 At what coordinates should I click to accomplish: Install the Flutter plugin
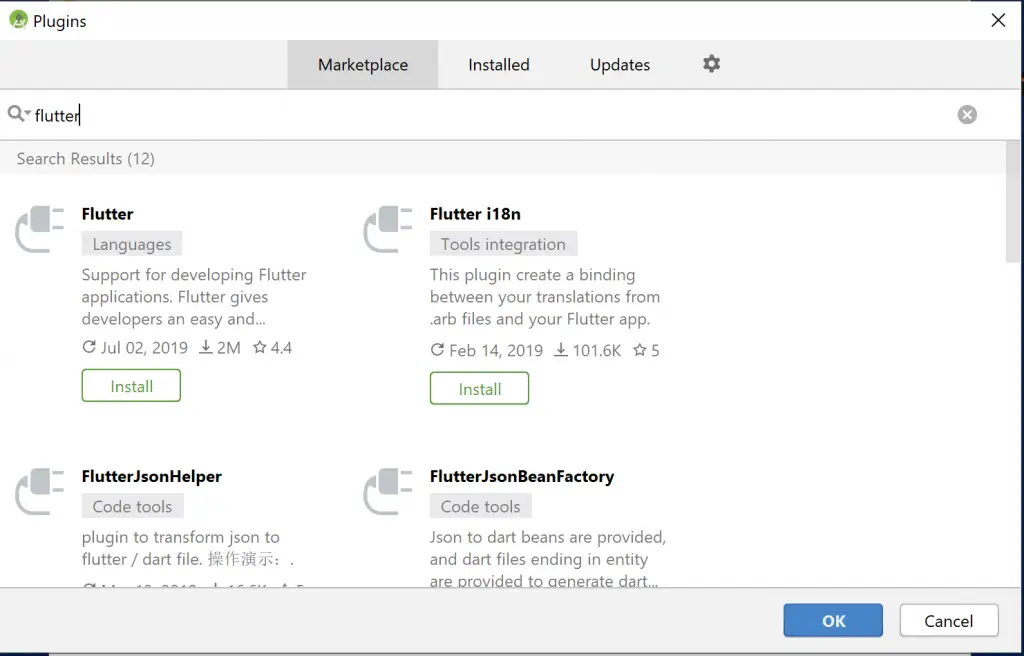[x=131, y=386]
